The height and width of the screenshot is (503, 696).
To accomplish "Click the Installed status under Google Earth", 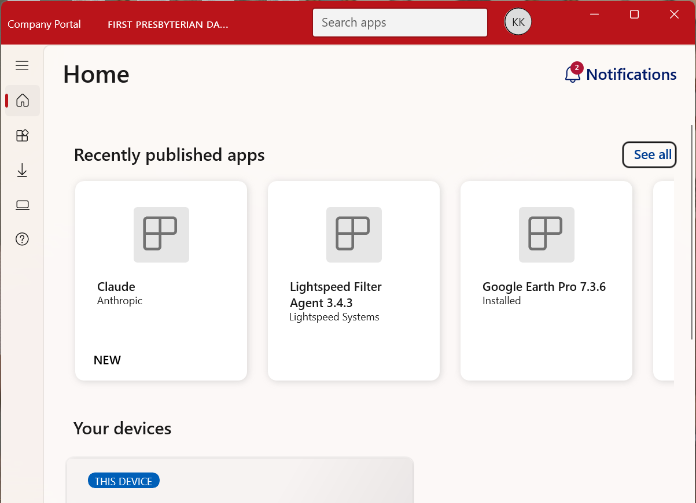I will (x=501, y=301).
